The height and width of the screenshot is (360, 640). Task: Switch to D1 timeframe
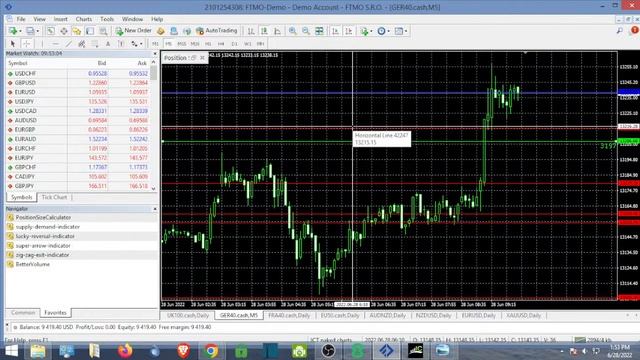coord(234,44)
